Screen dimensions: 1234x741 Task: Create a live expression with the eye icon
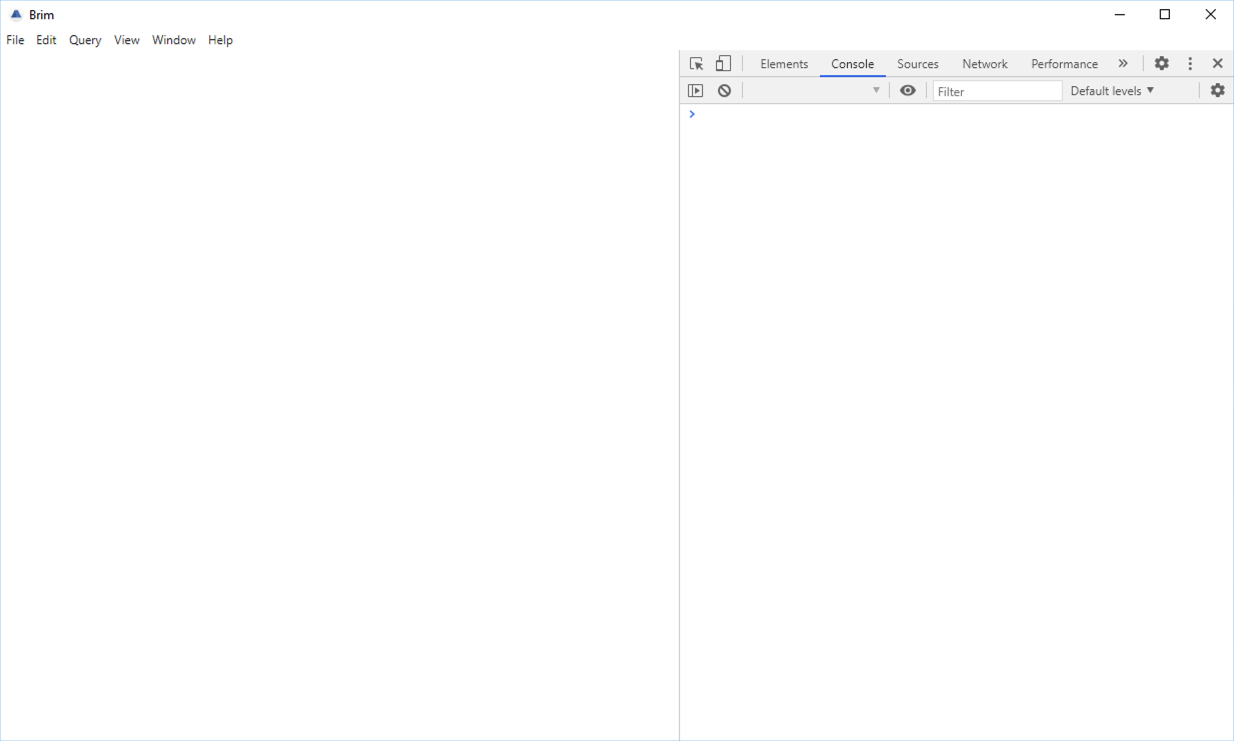(908, 90)
